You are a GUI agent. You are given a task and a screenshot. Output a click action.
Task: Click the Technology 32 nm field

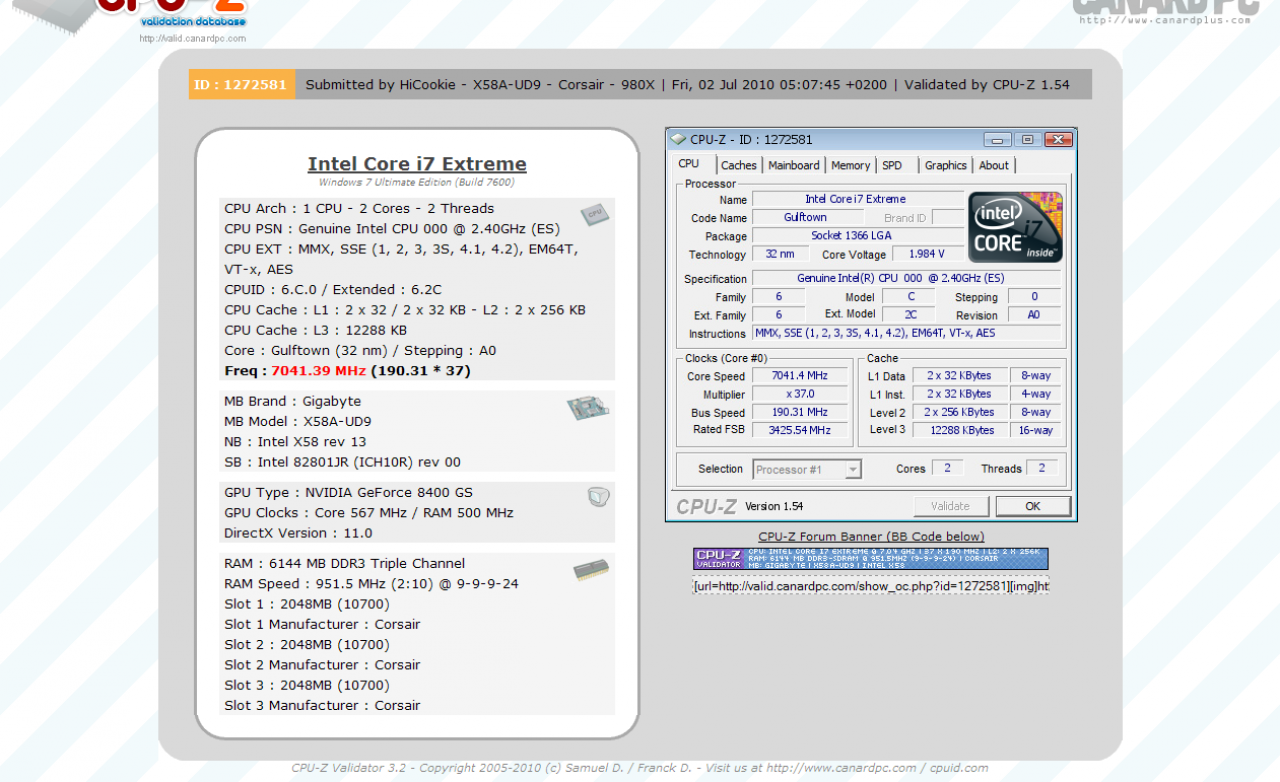(781, 254)
